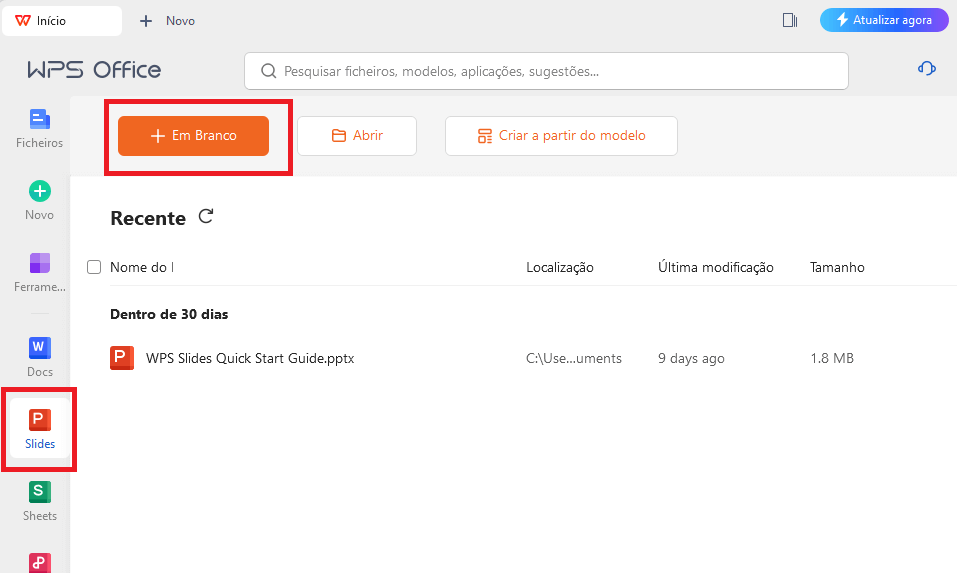Screen dimensions: 957x573
Task: Open Sheets from the sidebar
Action: coord(39,500)
